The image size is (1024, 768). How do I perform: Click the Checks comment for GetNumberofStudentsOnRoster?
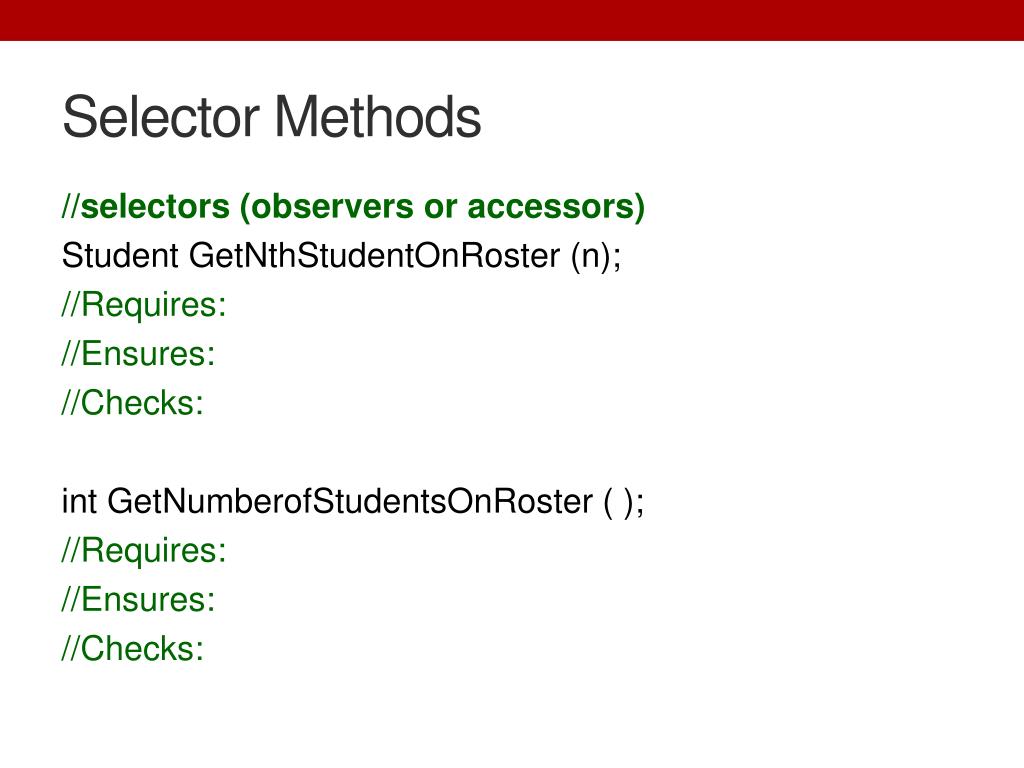(133, 648)
